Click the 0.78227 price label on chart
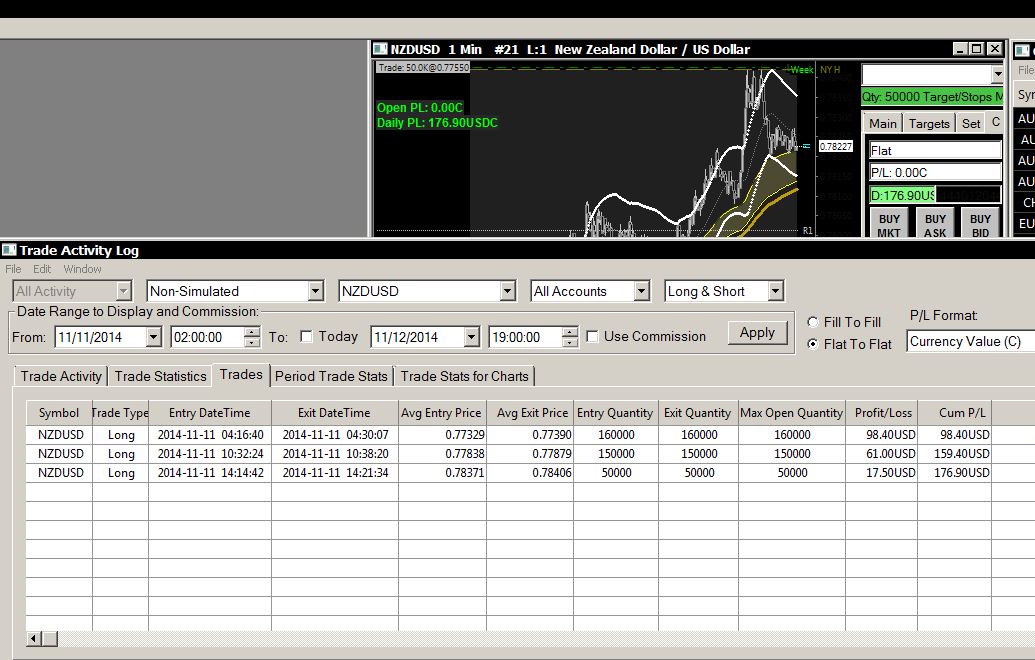The image size is (1035, 660). 836,147
